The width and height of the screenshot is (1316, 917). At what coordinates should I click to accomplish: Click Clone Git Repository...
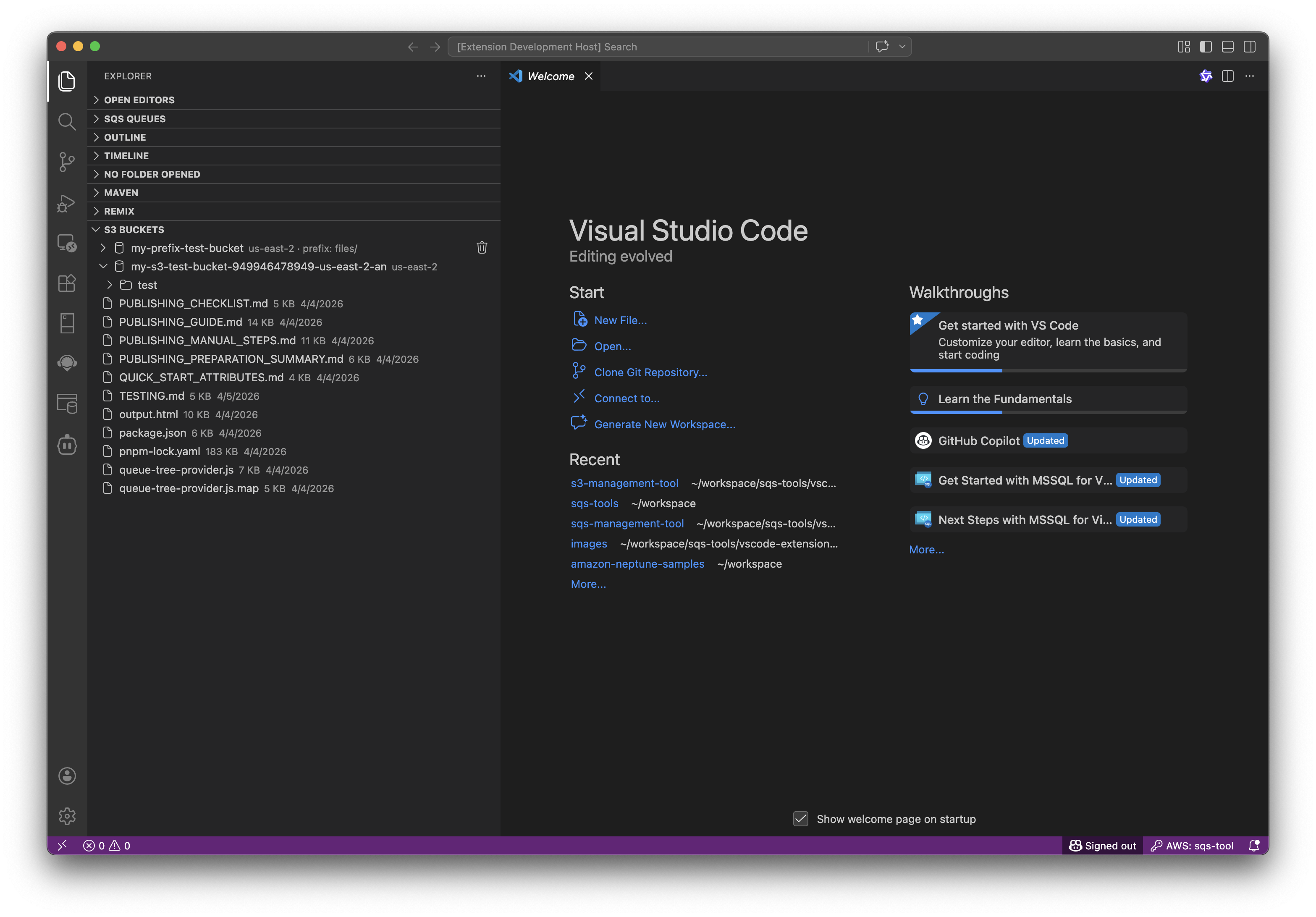tap(650, 372)
